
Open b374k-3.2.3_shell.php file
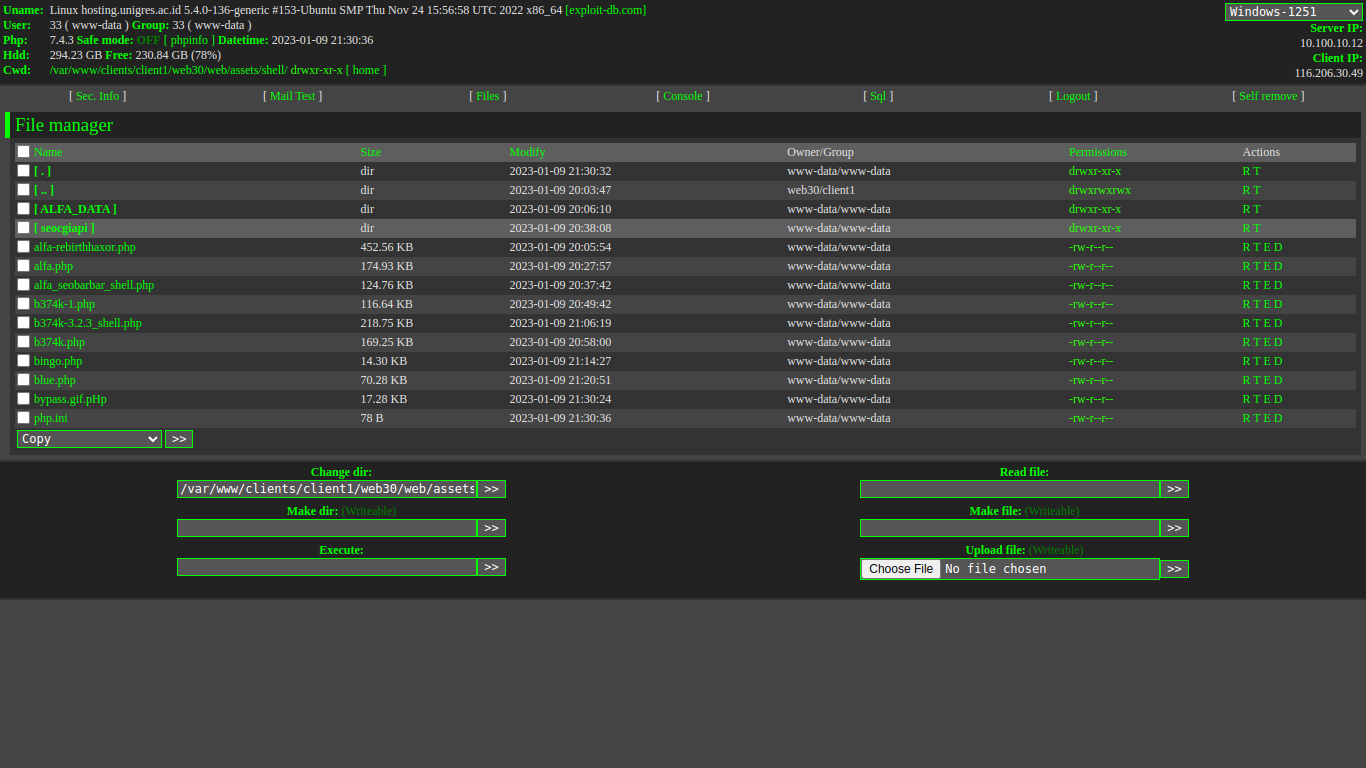click(x=88, y=323)
